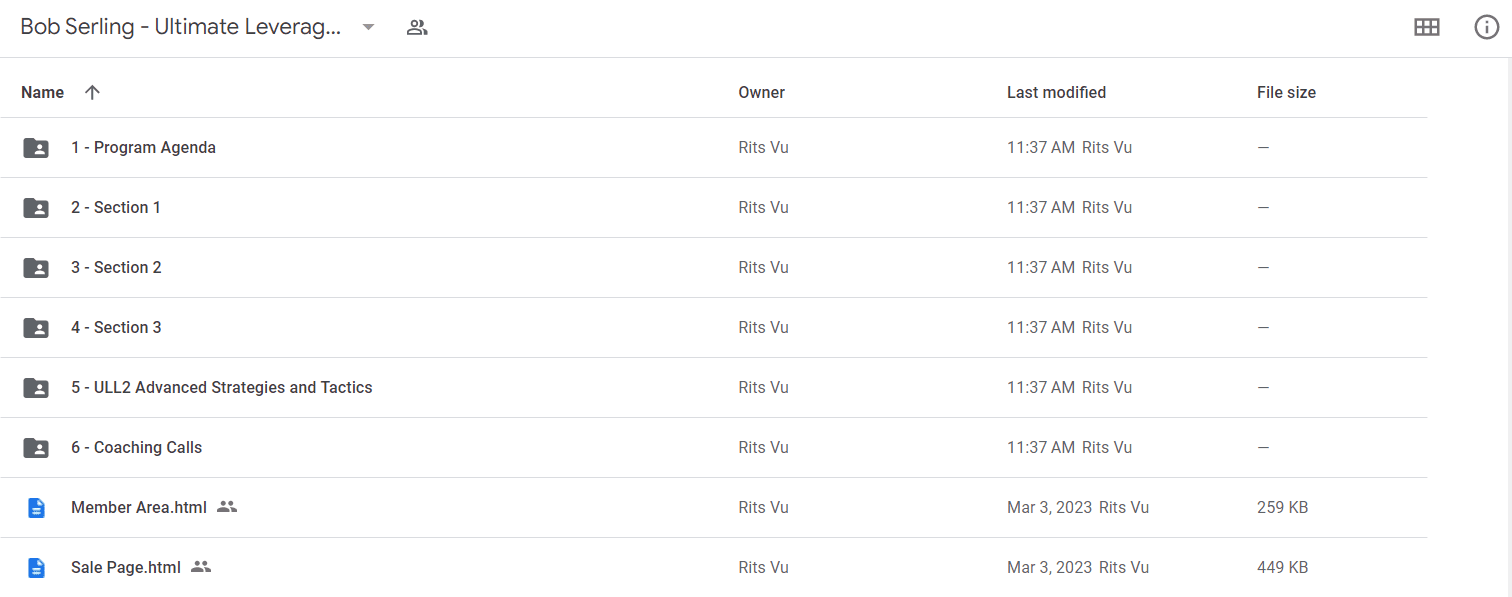This screenshot has width=1512, height=597.
Task: Select the 6 - Coaching Calls folder
Action: [x=713, y=448]
